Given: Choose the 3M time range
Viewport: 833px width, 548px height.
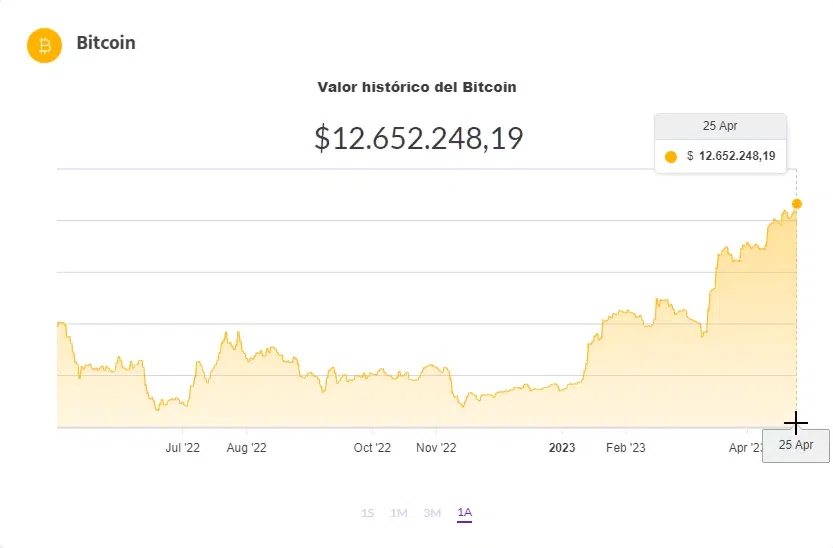Looking at the screenshot, I should (x=432, y=513).
